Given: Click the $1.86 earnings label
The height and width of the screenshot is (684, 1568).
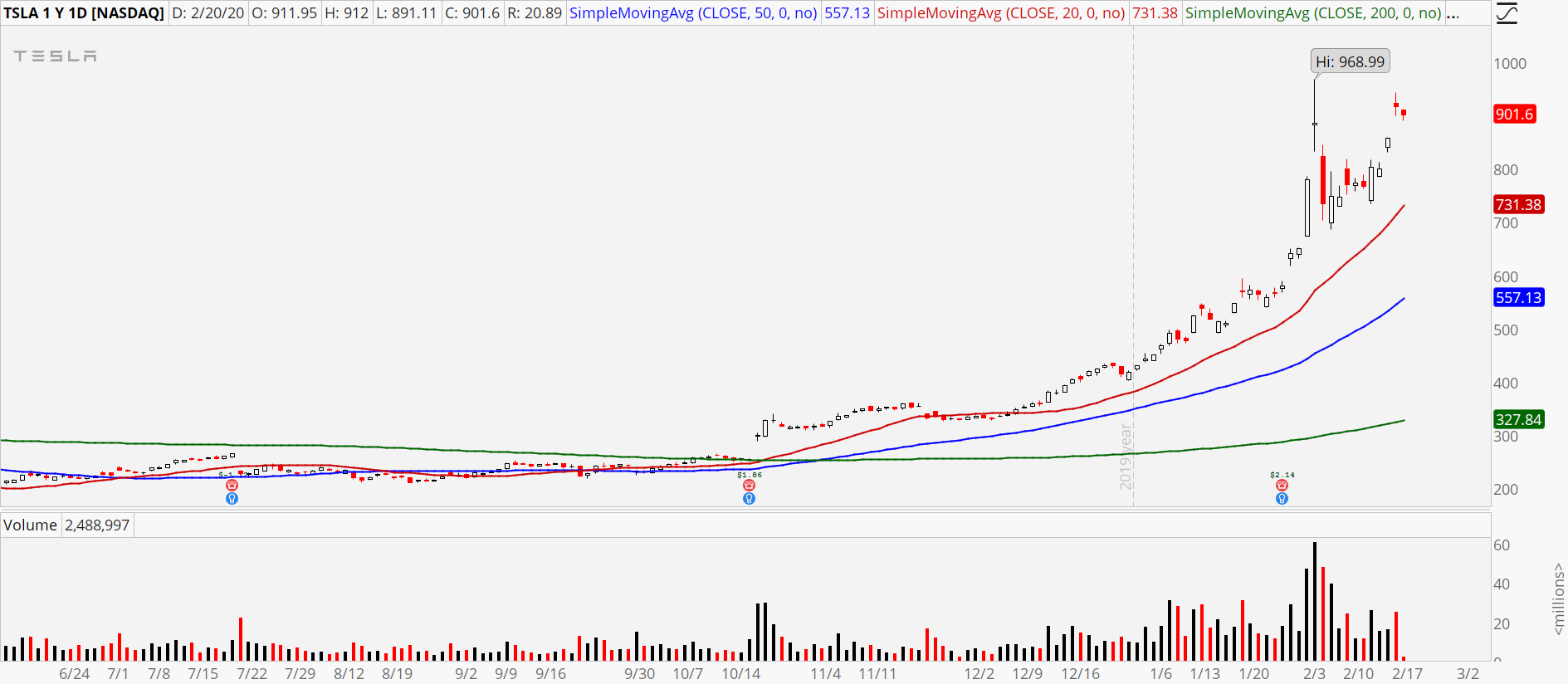Looking at the screenshot, I should tap(749, 475).
